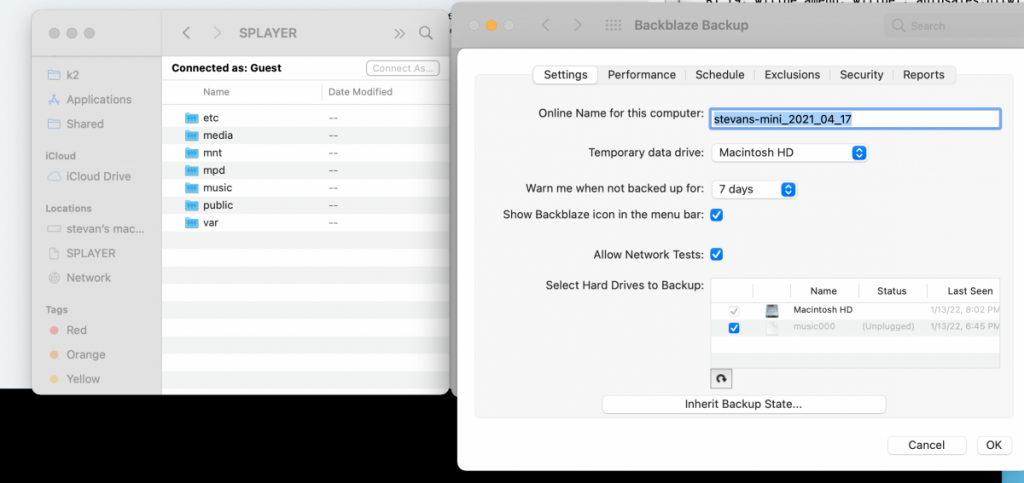
Task: Click the "1/13/22, 8:02 PM" cell
Action: (x=965, y=310)
